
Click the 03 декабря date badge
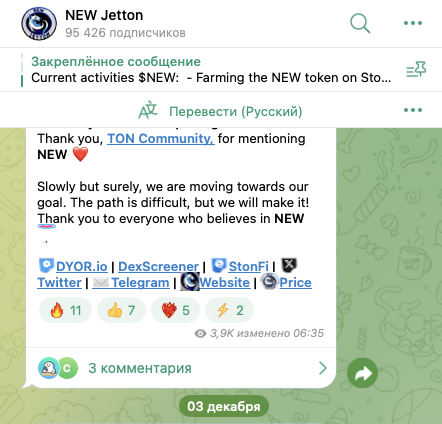[224, 406]
